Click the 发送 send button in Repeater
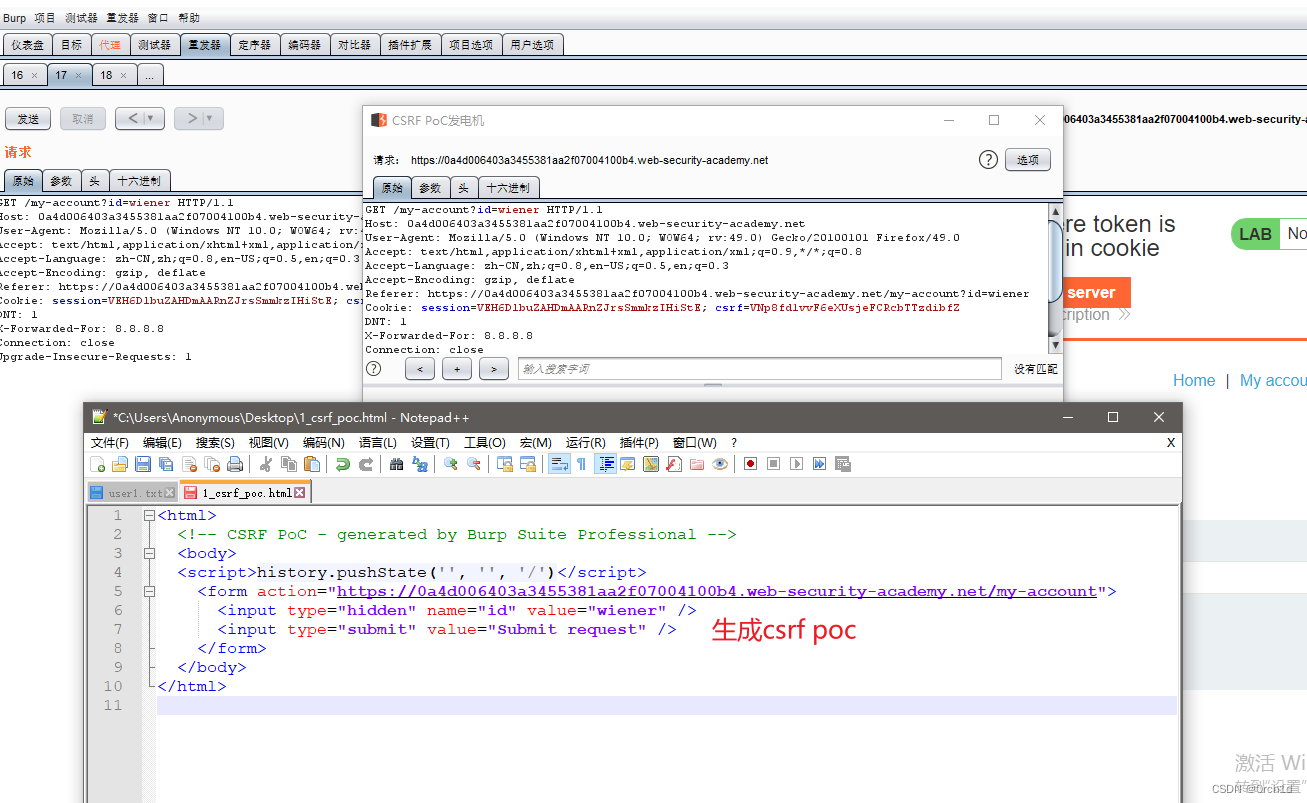The height and width of the screenshot is (803, 1307). (x=28, y=119)
